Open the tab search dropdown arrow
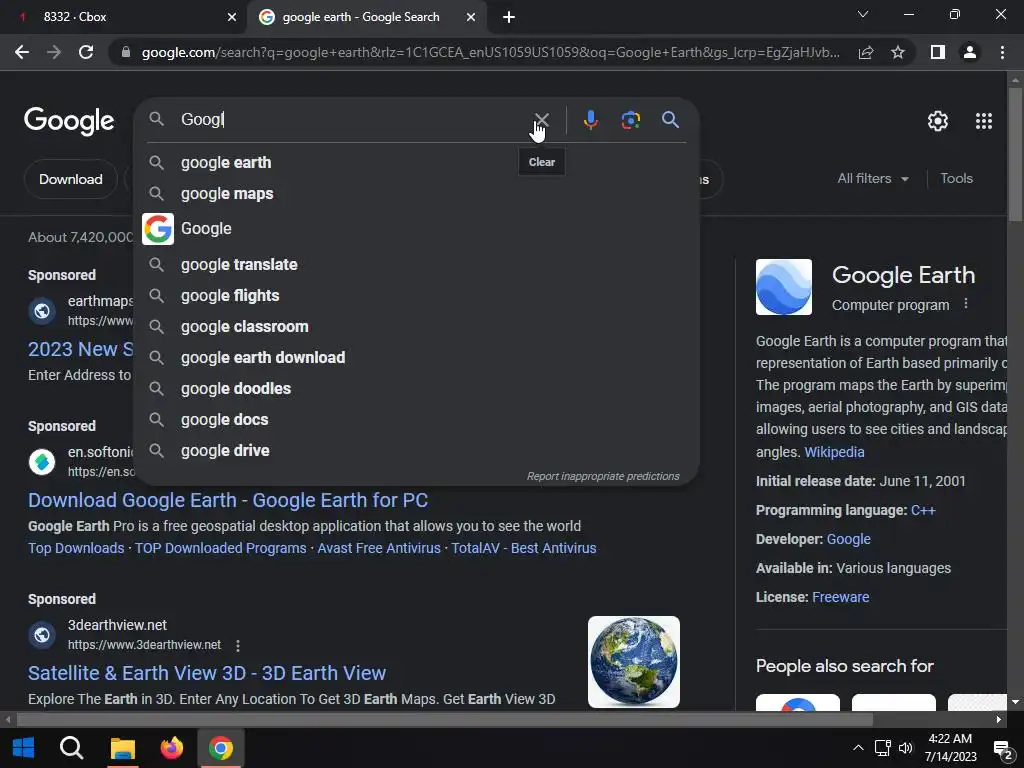 (x=863, y=14)
